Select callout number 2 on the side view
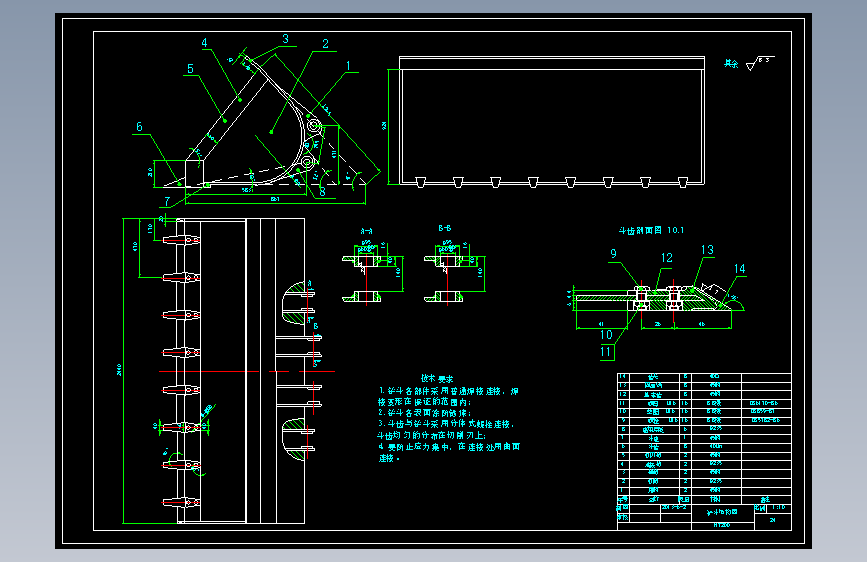This screenshot has width=867, height=562. point(325,44)
